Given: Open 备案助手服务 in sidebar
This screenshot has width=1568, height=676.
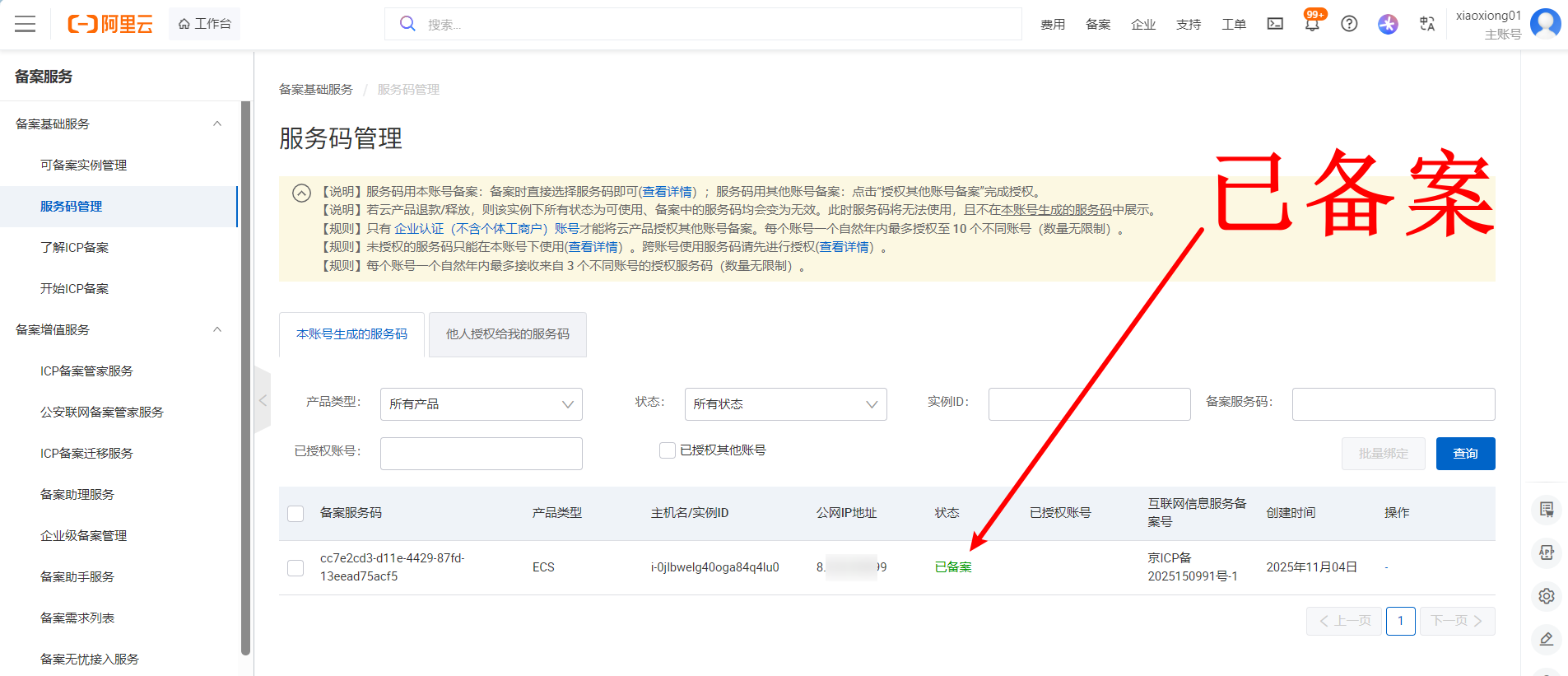Looking at the screenshot, I should [x=77, y=577].
